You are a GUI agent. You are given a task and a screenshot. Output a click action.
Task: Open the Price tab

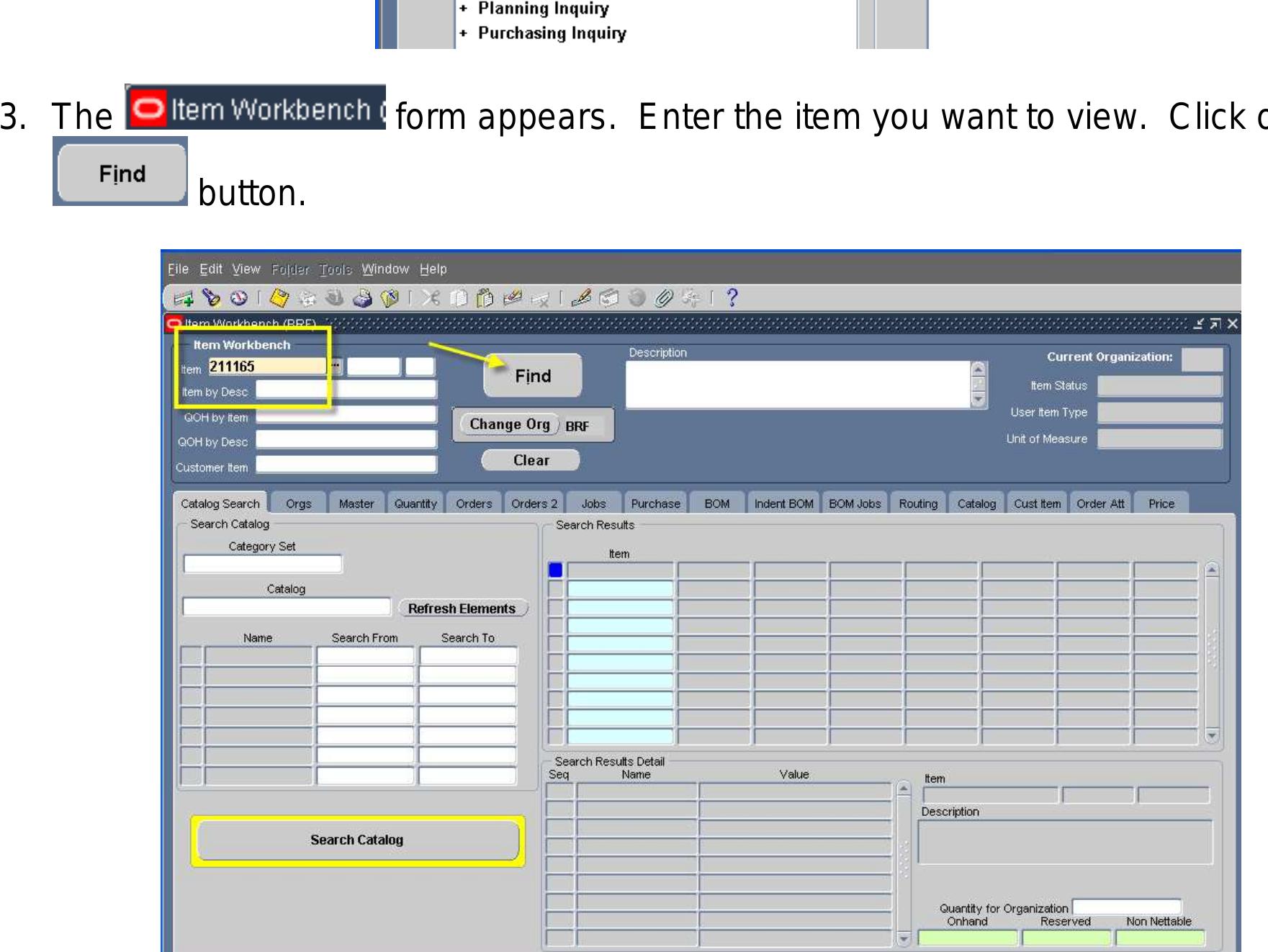point(1161,503)
